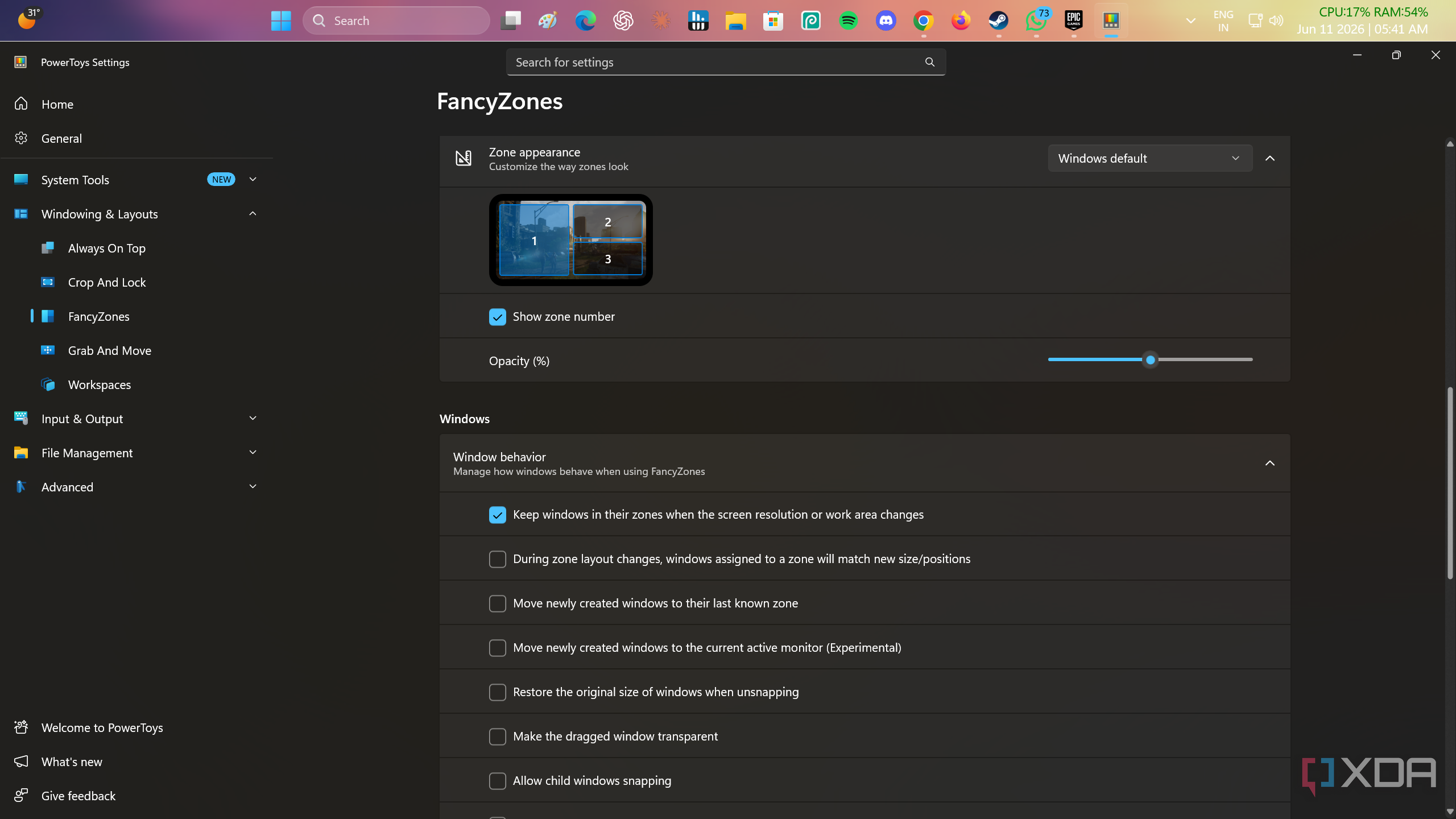This screenshot has height=819, width=1456.
Task: Click the search magnifier in settings search
Action: tap(930, 62)
